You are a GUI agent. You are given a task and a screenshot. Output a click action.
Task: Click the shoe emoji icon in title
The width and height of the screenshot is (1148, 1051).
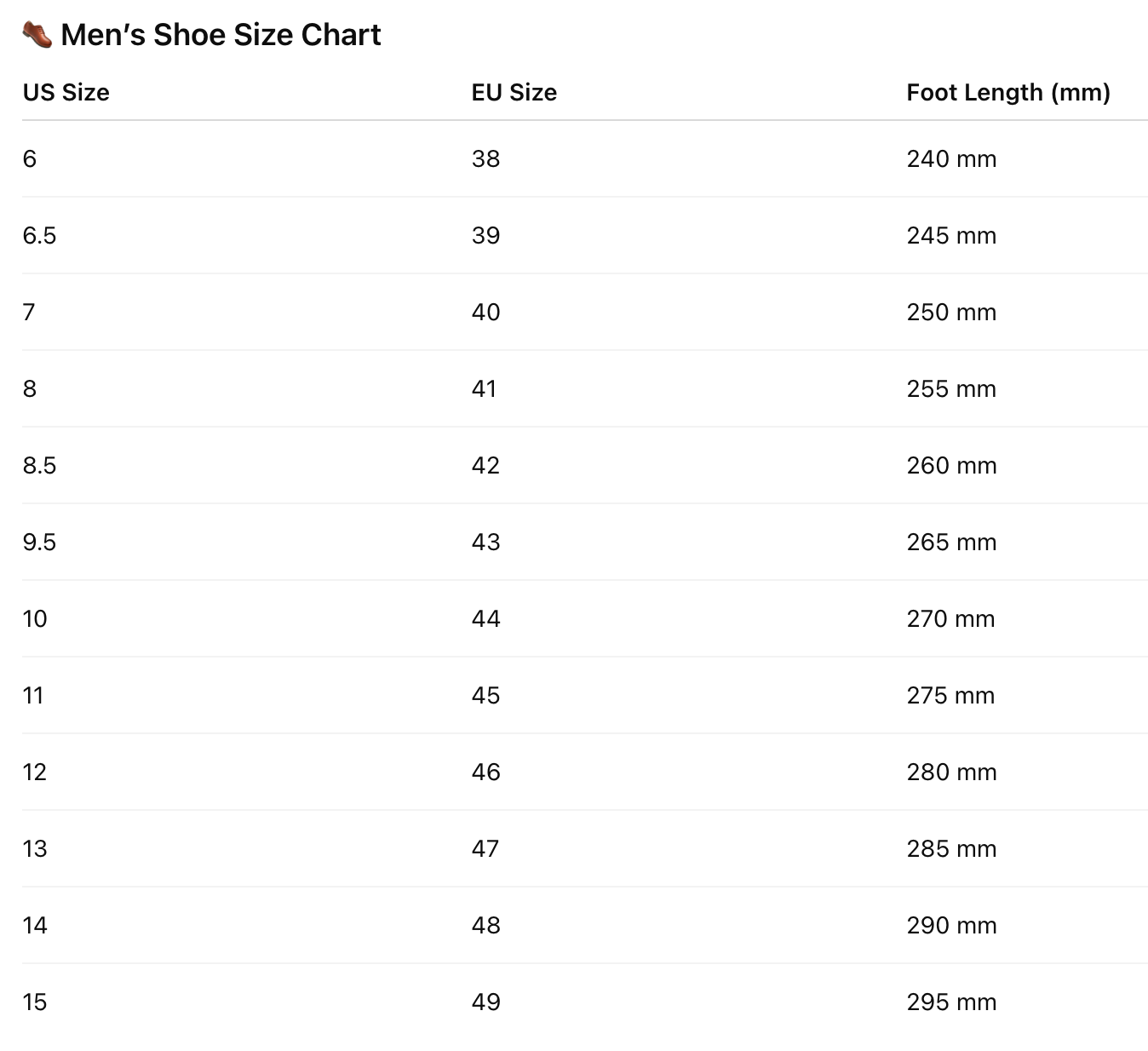[x=37, y=35]
